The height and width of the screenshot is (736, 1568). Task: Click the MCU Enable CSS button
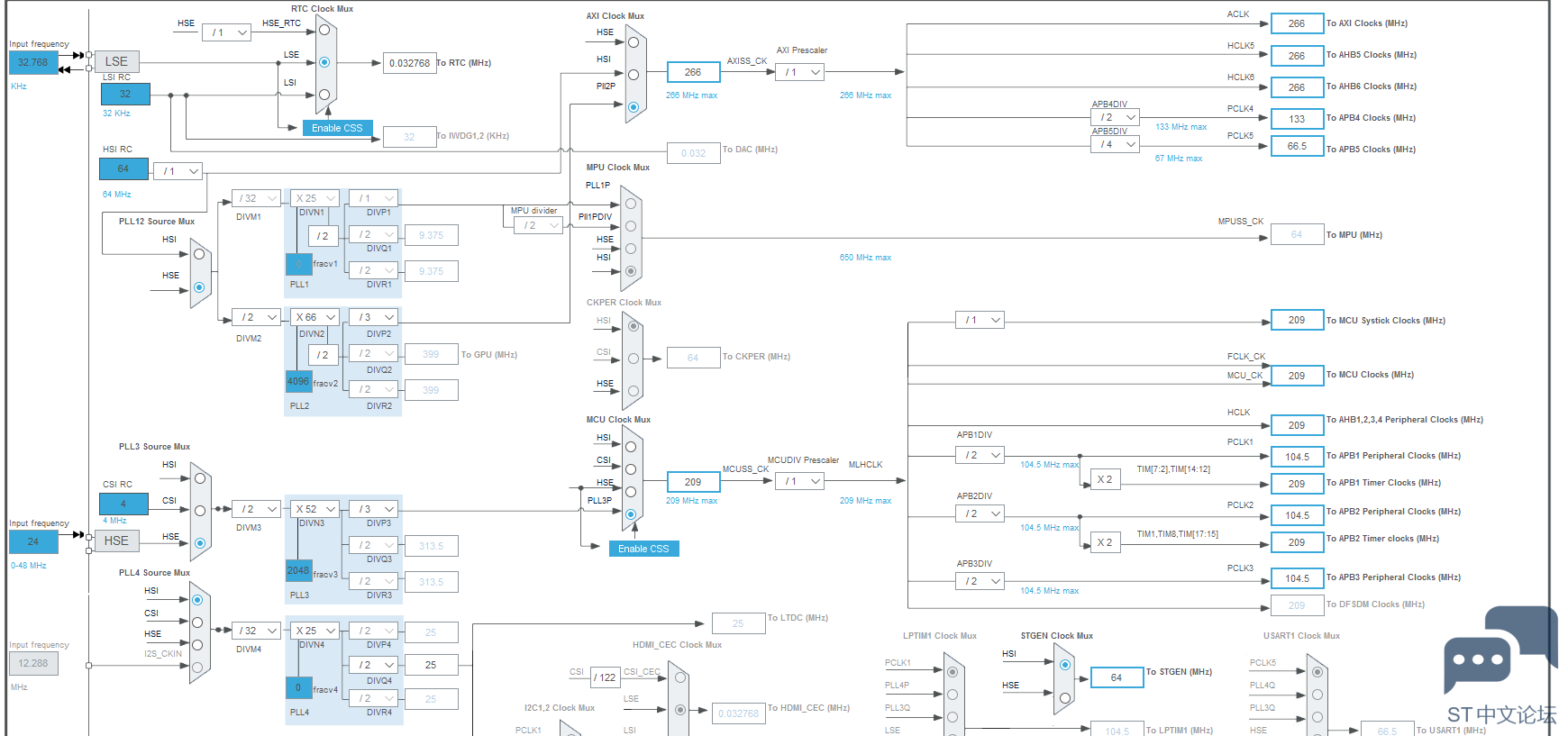click(x=643, y=549)
